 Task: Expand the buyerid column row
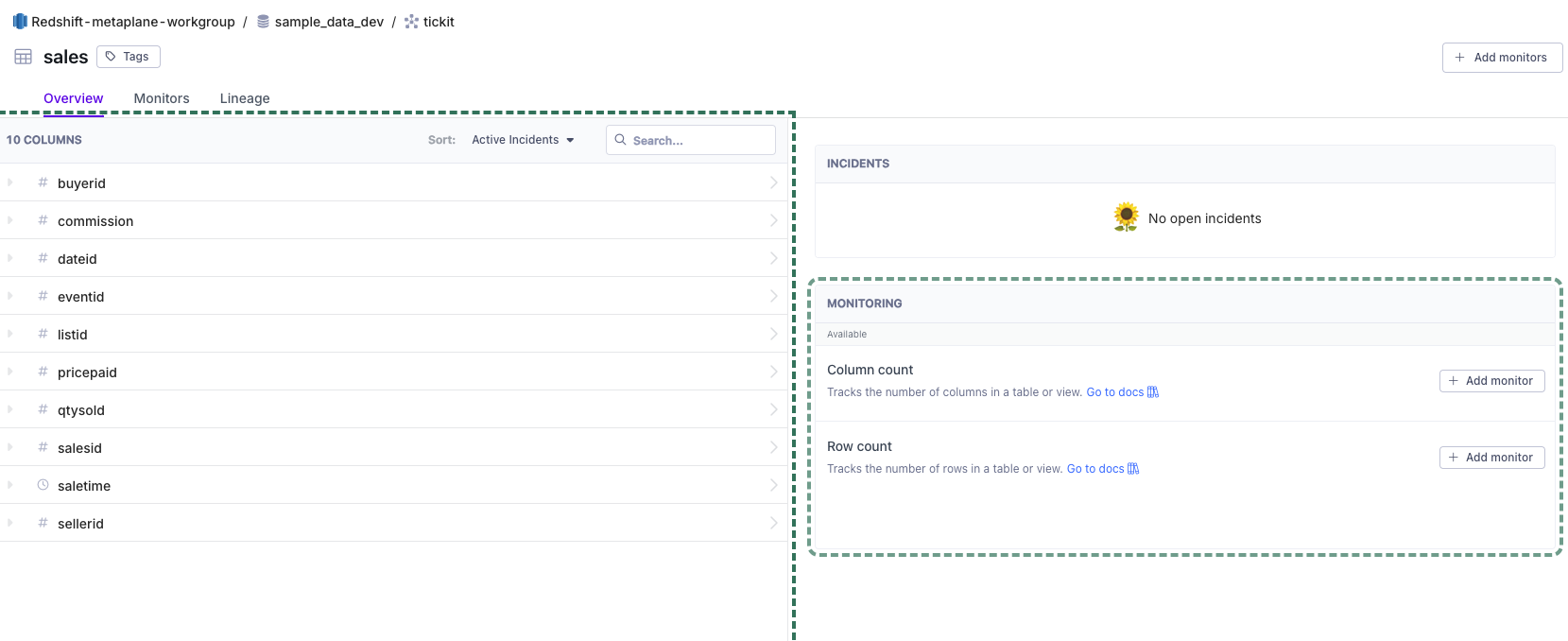pyautogui.click(x=10, y=182)
